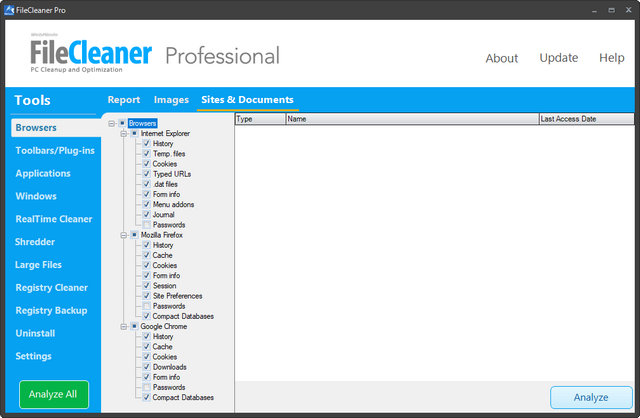Image resolution: width=640 pixels, height=418 pixels.
Task: Uncheck Journal checkbox
Action: point(147,214)
